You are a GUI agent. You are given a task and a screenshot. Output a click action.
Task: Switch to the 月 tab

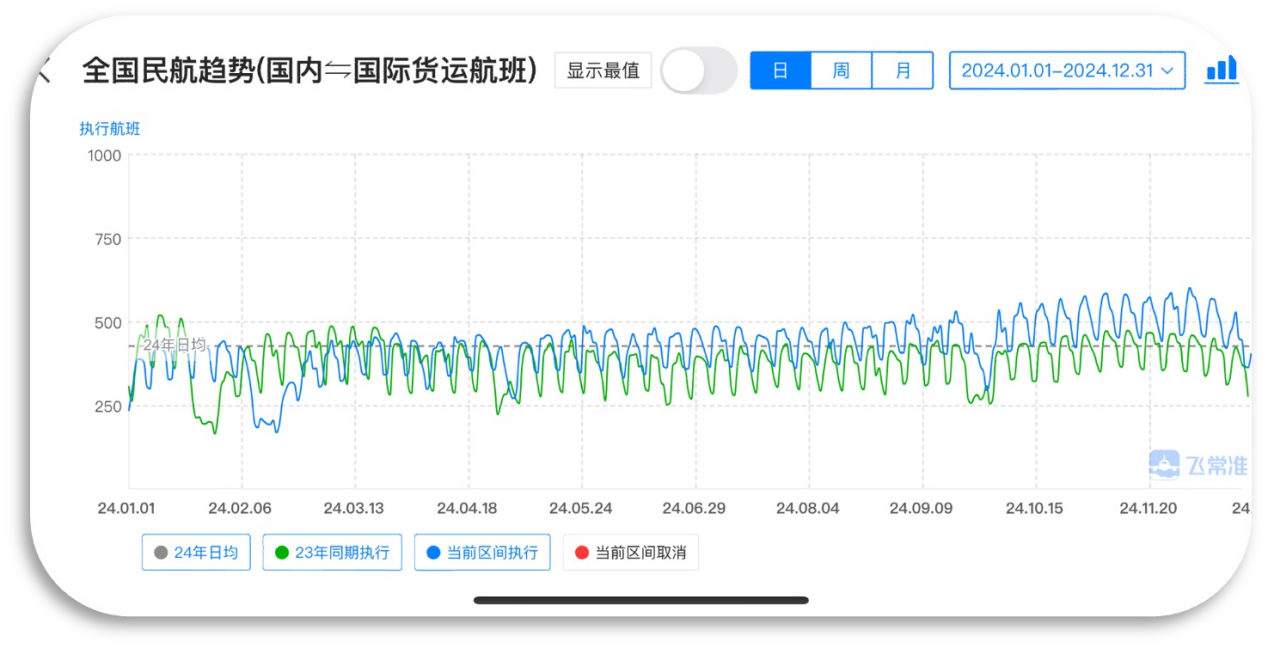(903, 71)
